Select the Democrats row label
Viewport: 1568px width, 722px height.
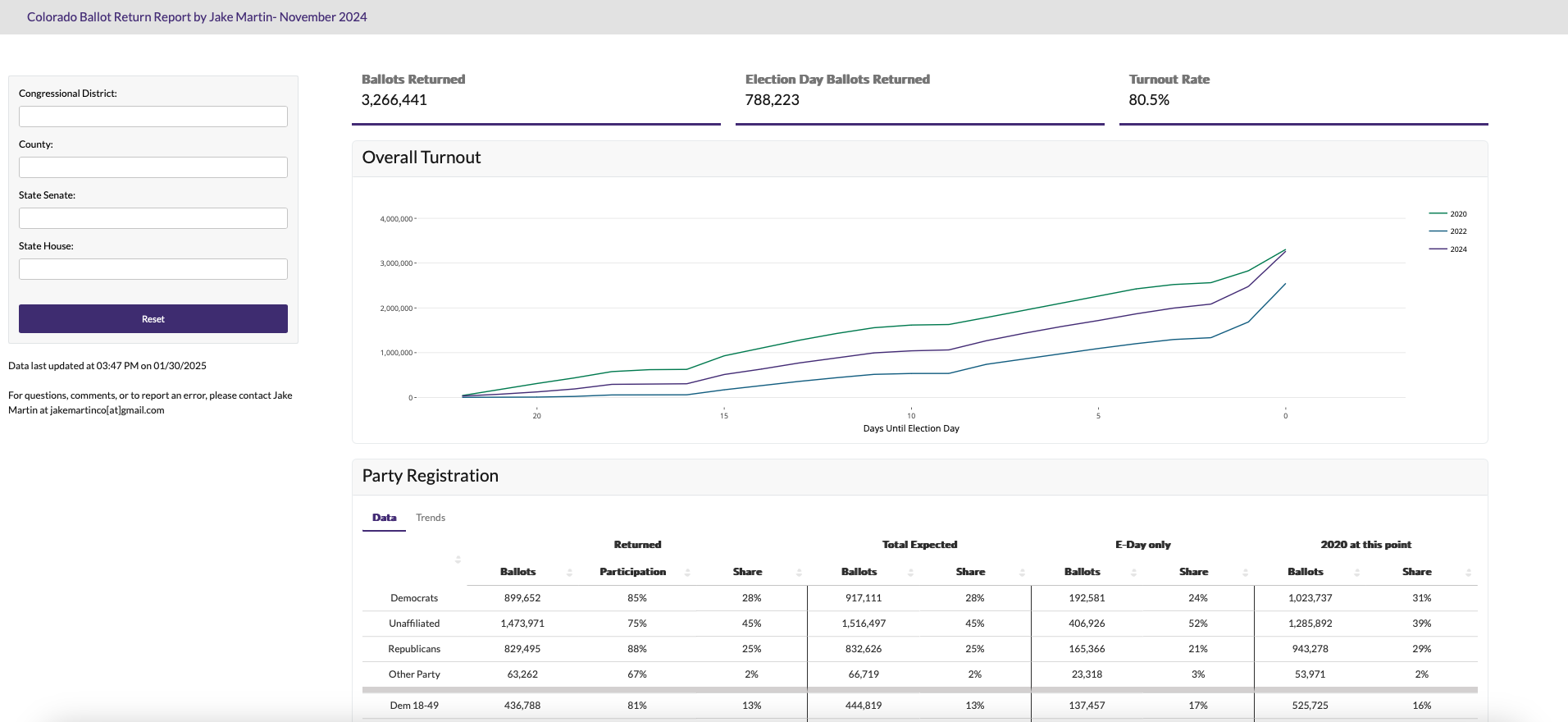pos(414,598)
